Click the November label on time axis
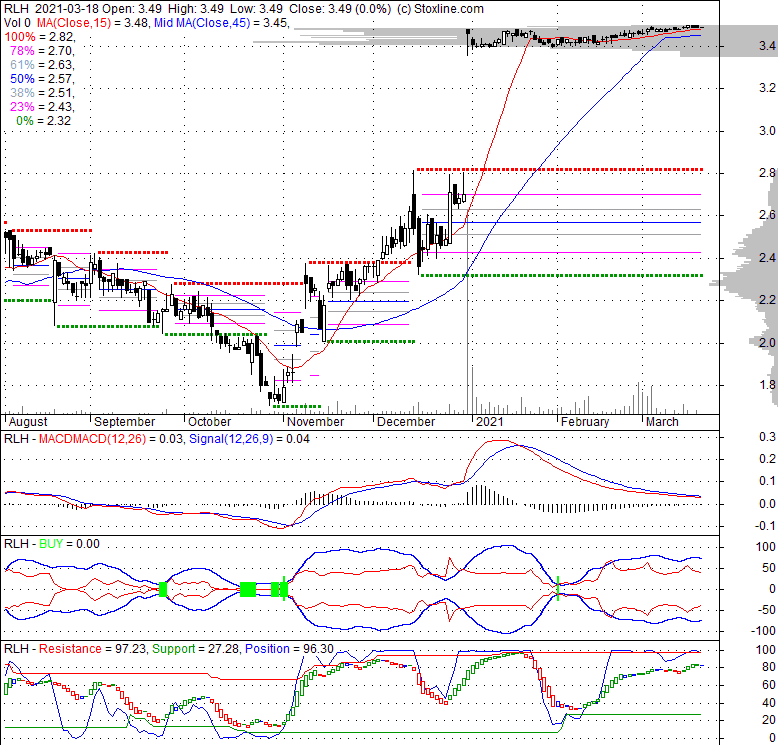This screenshot has width=780, height=745. coord(315,422)
